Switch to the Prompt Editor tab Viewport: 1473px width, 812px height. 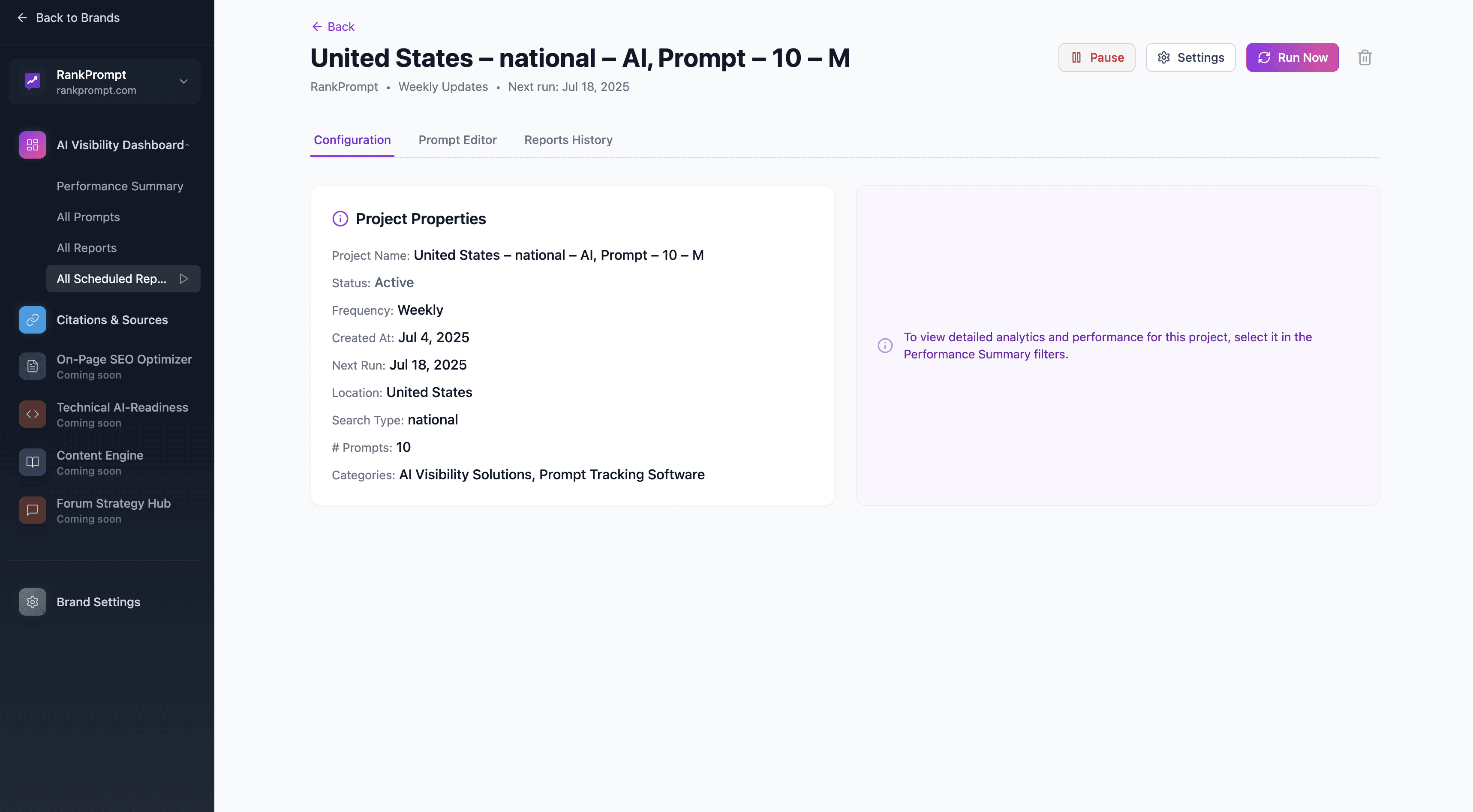[457, 140]
